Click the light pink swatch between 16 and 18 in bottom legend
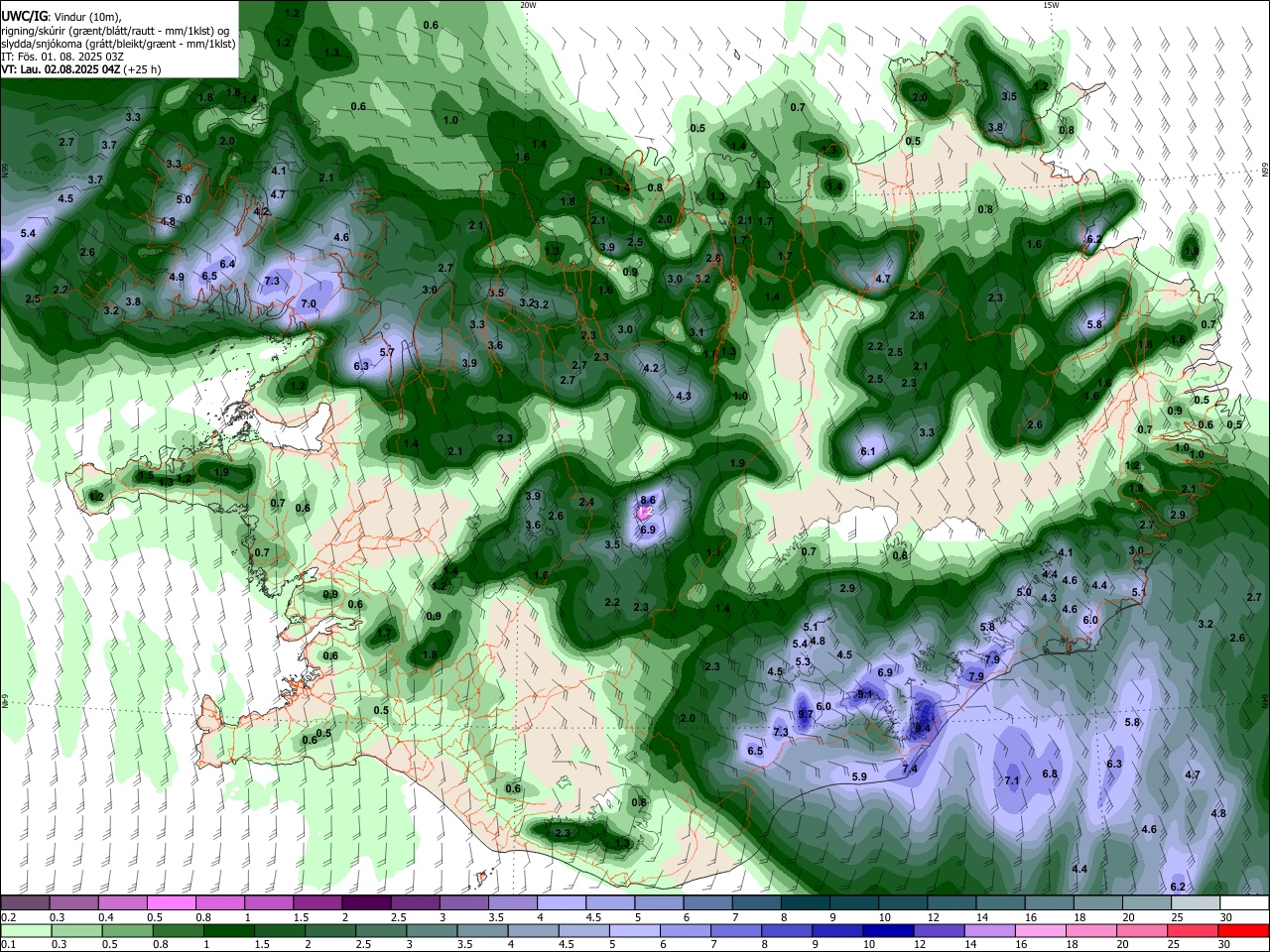This screenshot has width=1270, height=952. point(1041,931)
